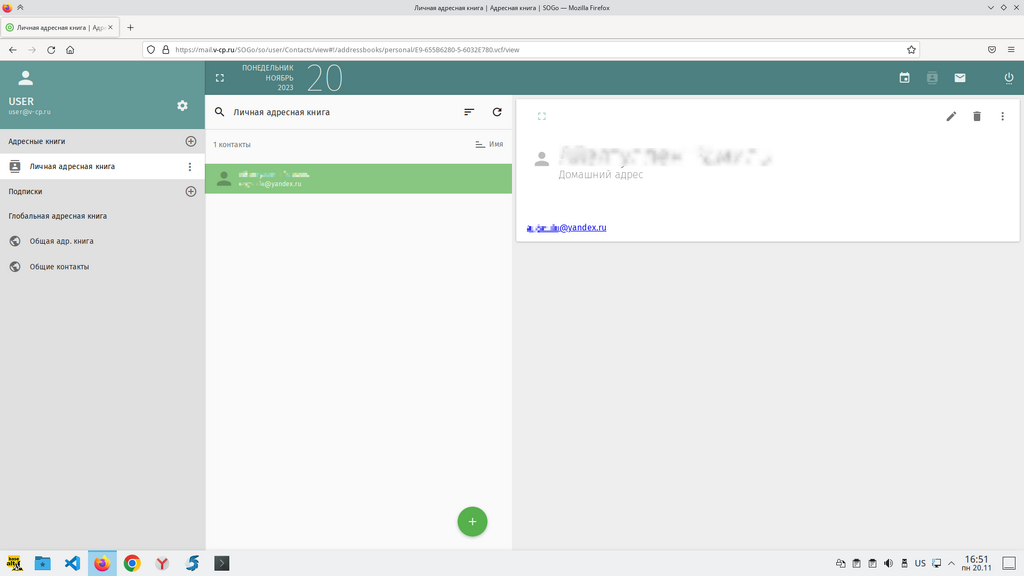Image resolution: width=1024 pixels, height=576 pixels.
Task: Add a new address book
Action: [x=191, y=141]
